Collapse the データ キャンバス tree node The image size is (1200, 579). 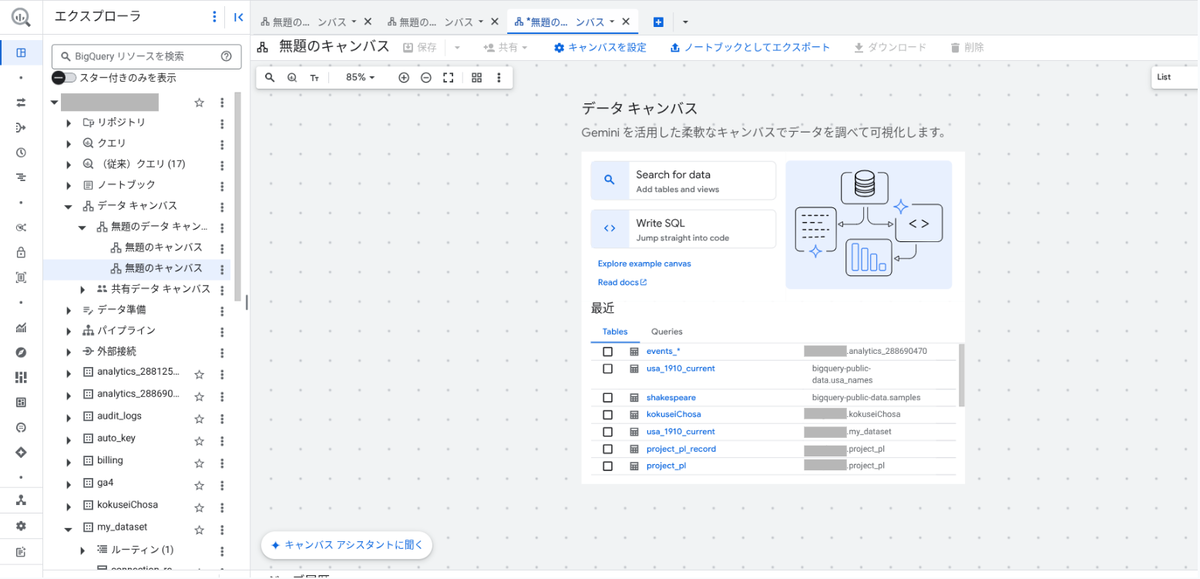[x=68, y=207]
